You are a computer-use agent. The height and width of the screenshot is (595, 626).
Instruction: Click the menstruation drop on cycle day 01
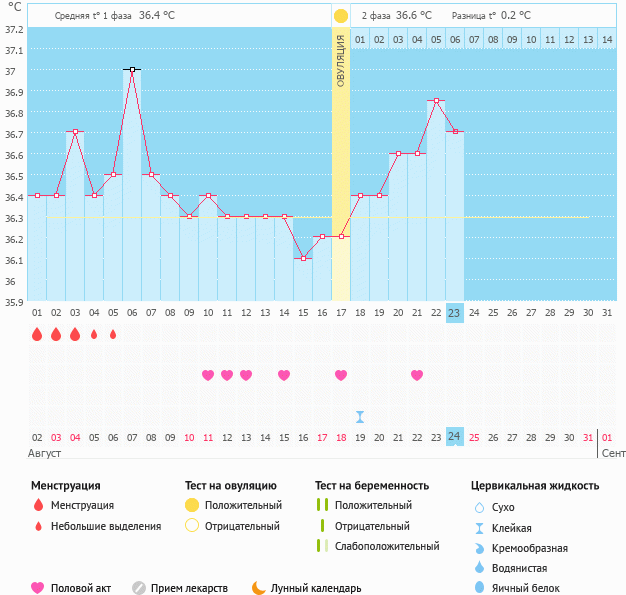37,334
